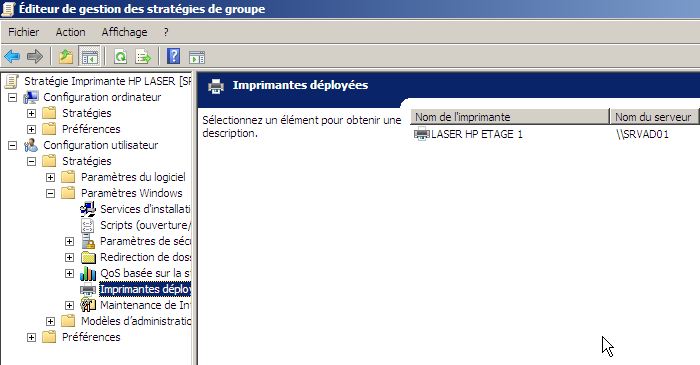Screen dimensions: 700x365
Task: Collapse the Paramètres Windows node
Action: 50,194
